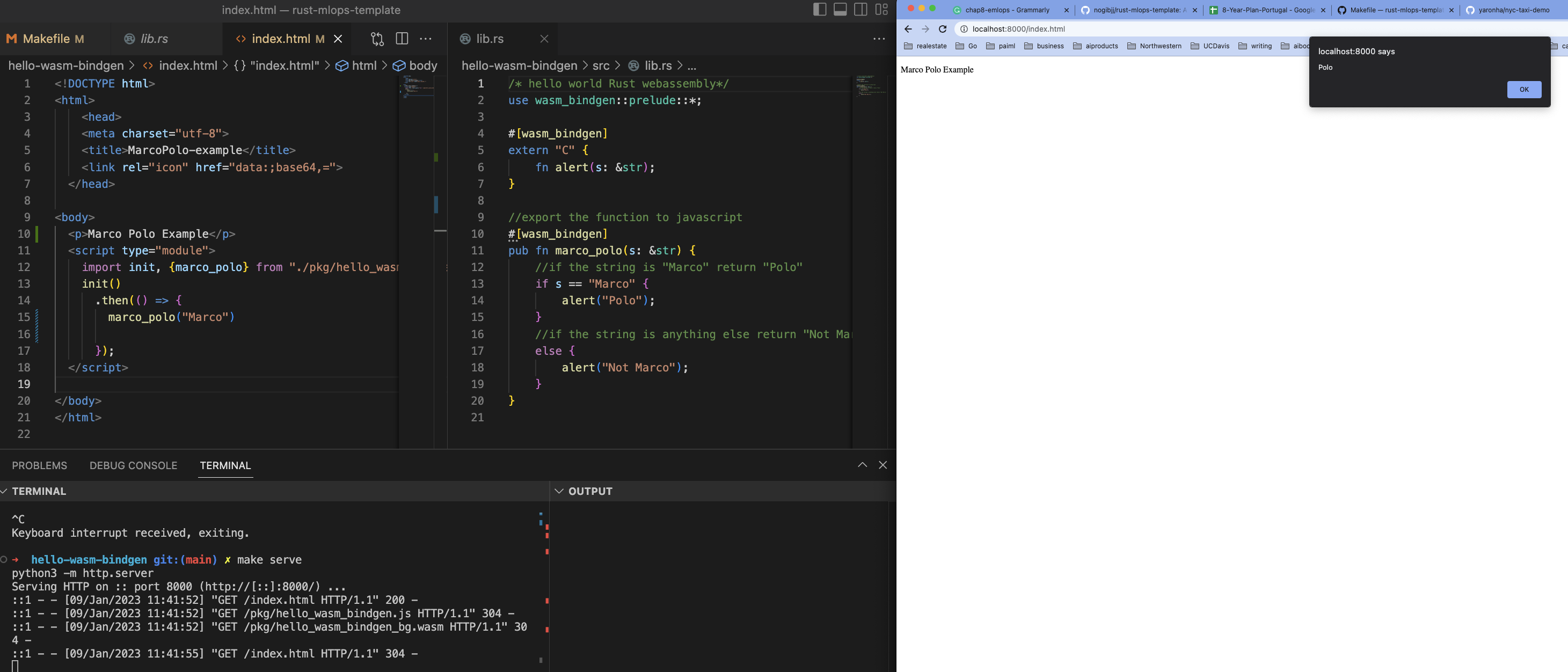Click marco_polo("Marco") call in index.html
This screenshot has height=672, width=1568.
click(171, 317)
